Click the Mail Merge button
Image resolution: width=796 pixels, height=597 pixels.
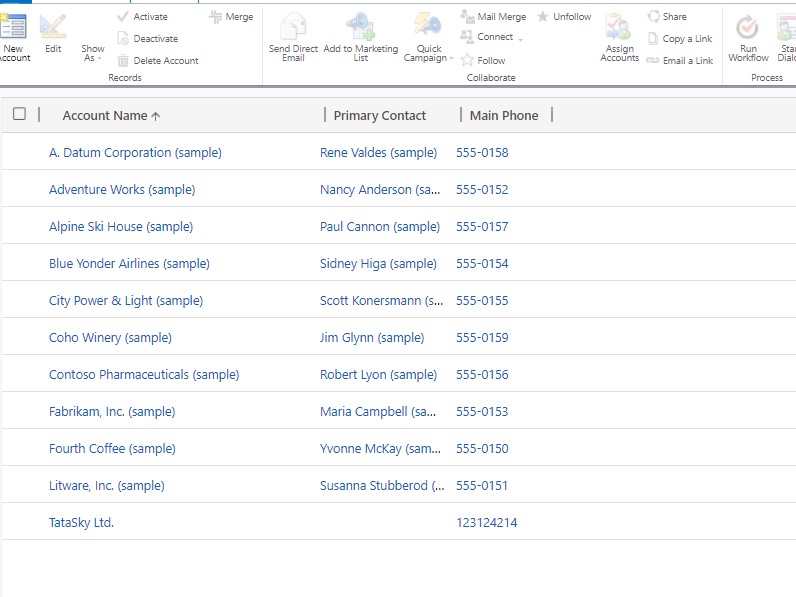(493, 17)
